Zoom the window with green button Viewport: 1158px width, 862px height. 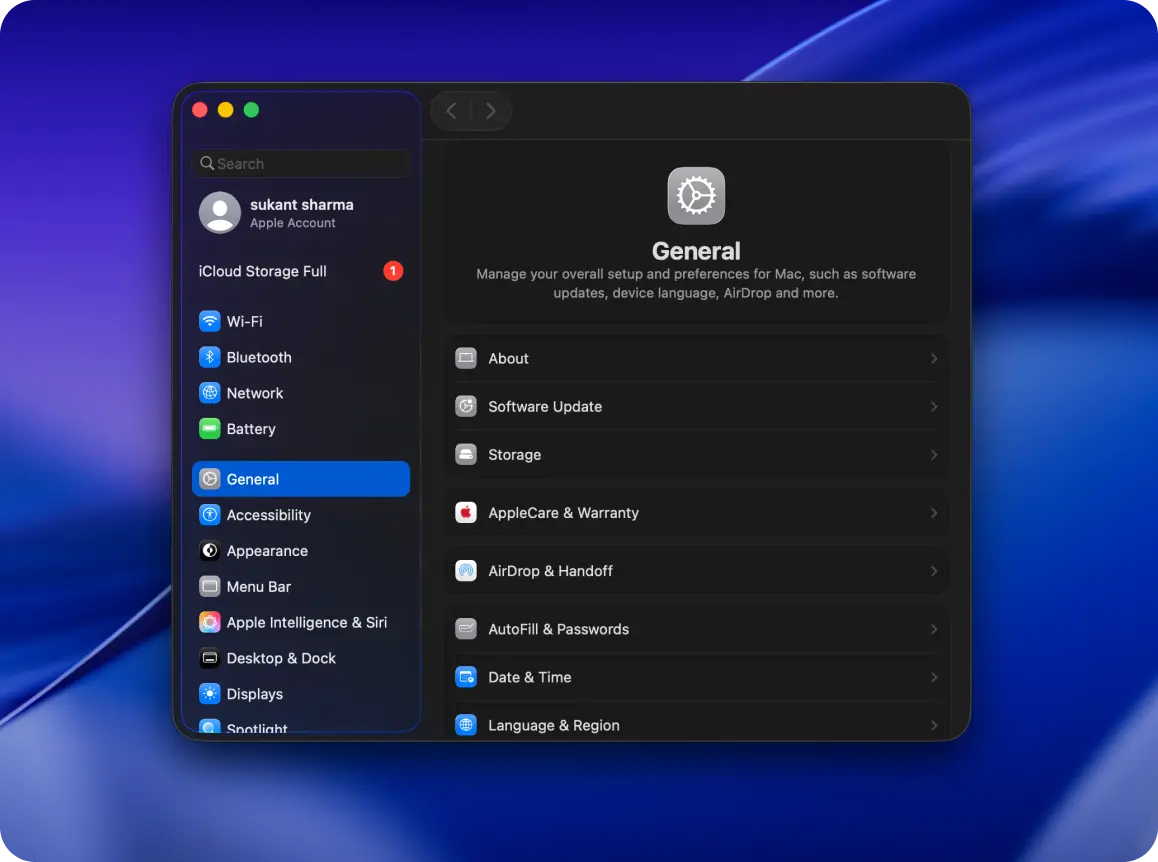pyautogui.click(x=251, y=110)
